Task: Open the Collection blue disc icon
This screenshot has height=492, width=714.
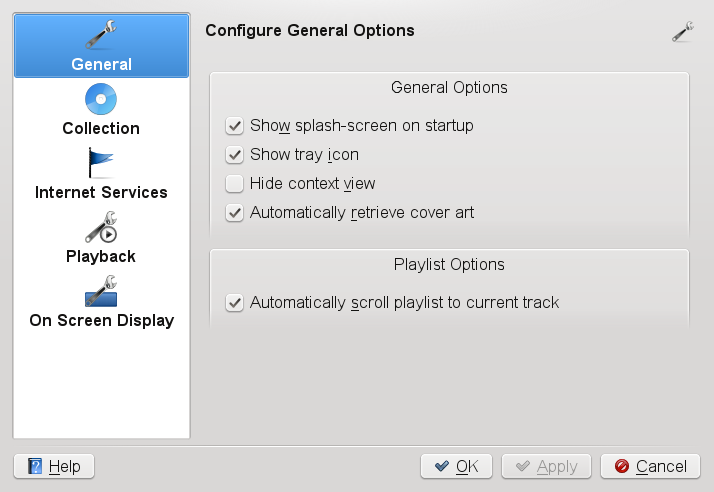Action: point(101,99)
